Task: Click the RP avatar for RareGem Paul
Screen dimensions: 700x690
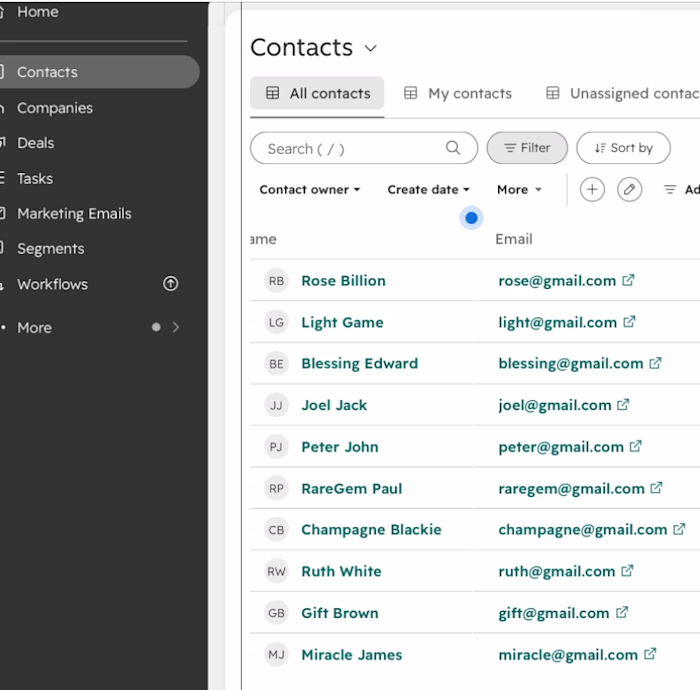Action: (276, 488)
